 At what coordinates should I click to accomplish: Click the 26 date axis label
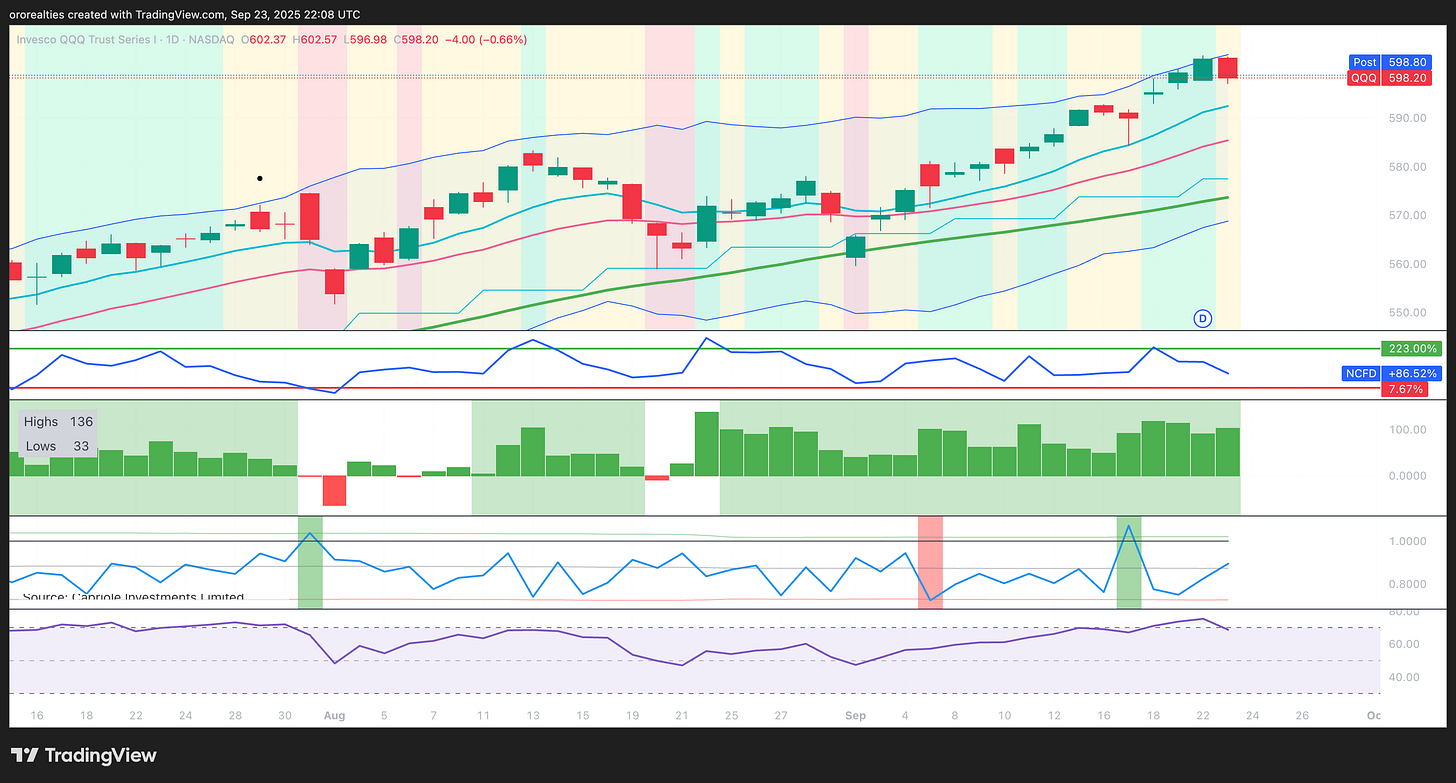click(1301, 716)
